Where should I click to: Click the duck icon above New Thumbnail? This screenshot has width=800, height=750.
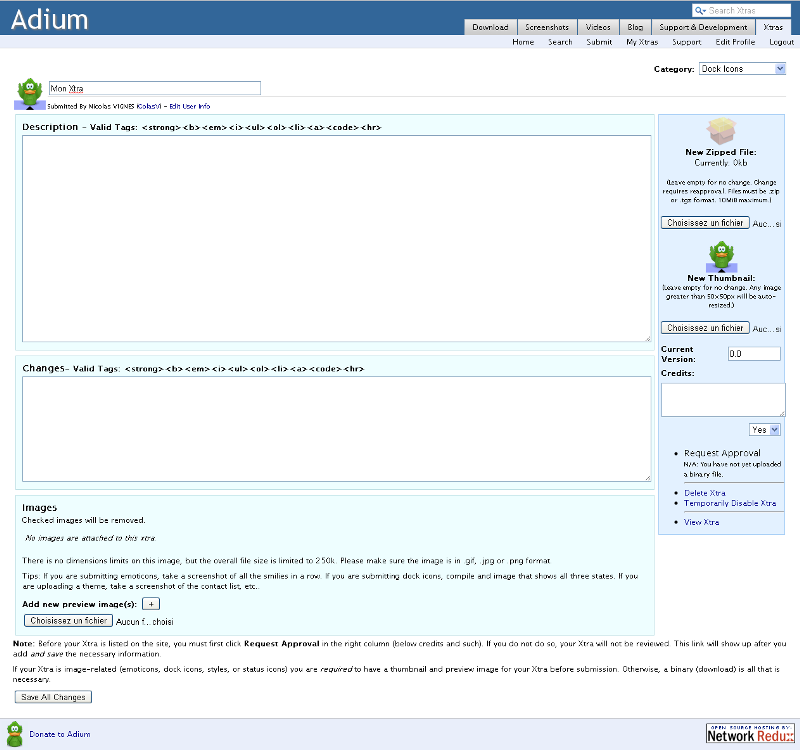click(720, 257)
